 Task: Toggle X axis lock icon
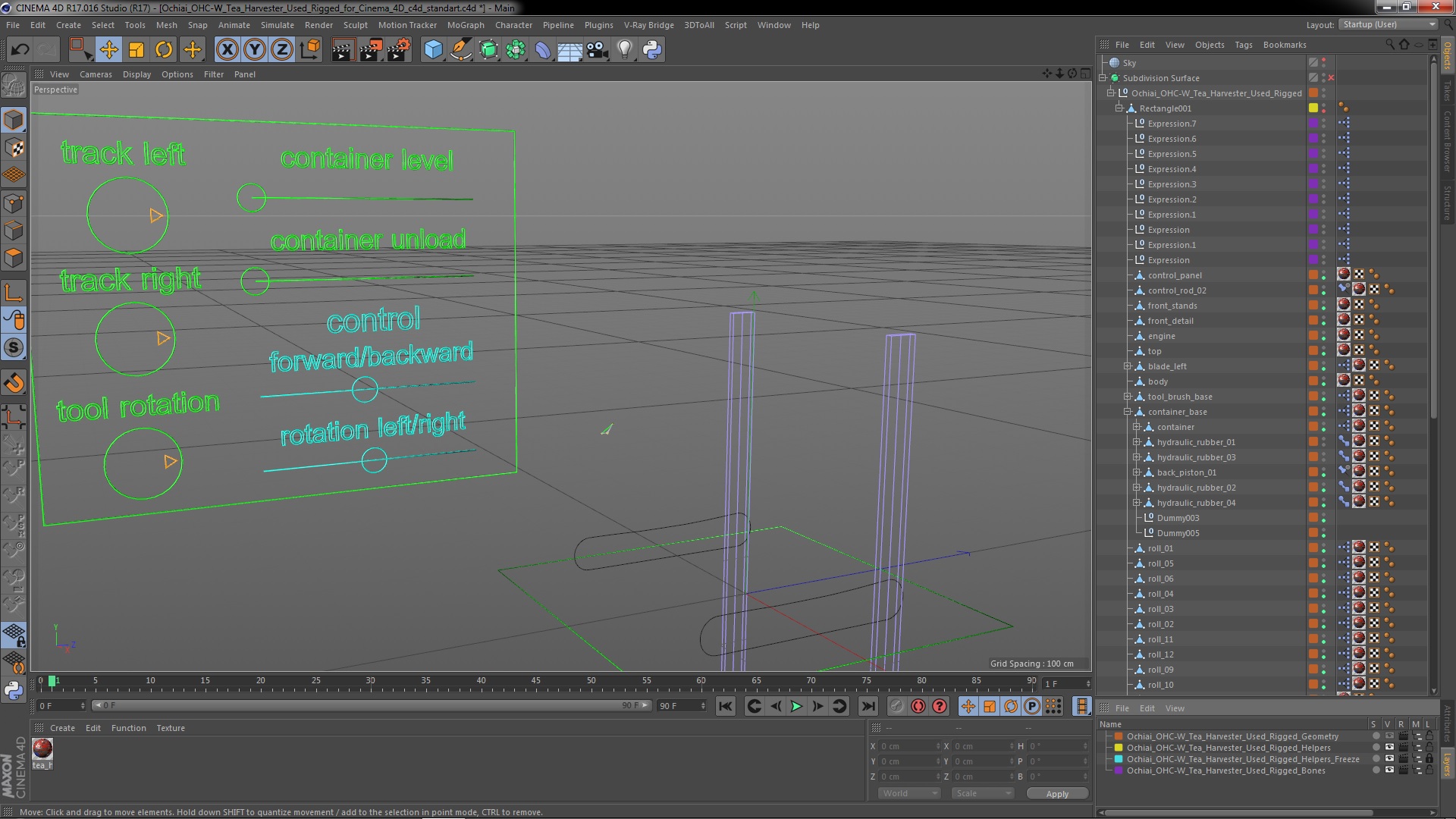227,50
